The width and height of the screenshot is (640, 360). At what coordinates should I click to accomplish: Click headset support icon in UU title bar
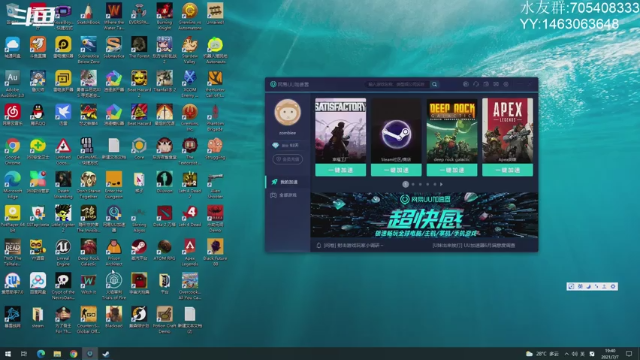pyautogui.click(x=476, y=84)
